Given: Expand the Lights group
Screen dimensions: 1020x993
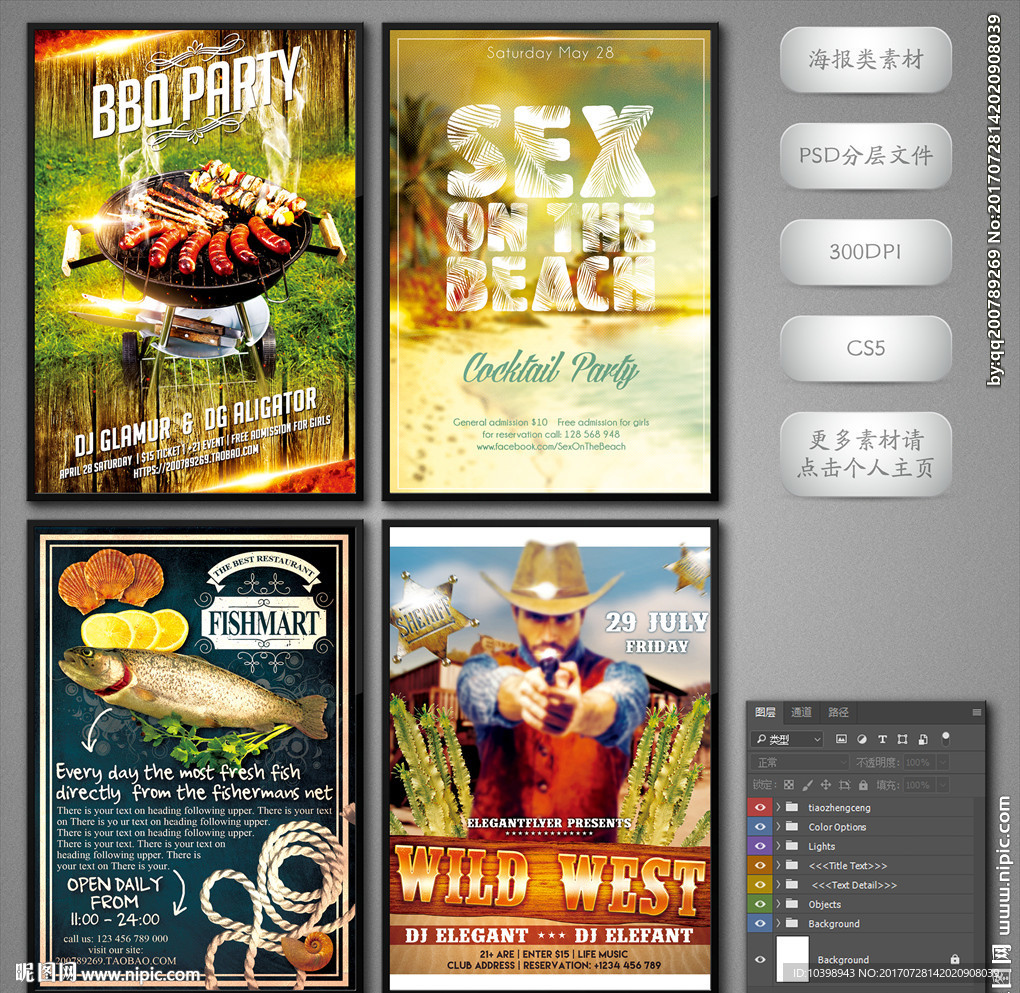Looking at the screenshot, I should [x=778, y=846].
